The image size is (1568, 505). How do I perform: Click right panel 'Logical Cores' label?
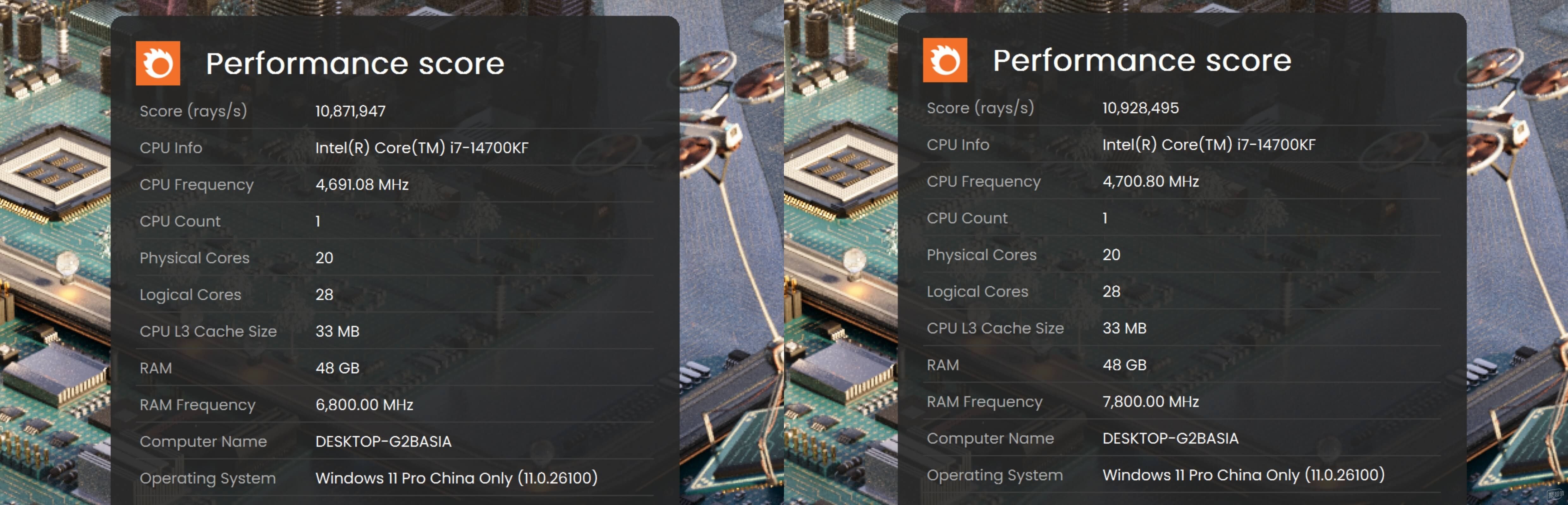click(977, 292)
